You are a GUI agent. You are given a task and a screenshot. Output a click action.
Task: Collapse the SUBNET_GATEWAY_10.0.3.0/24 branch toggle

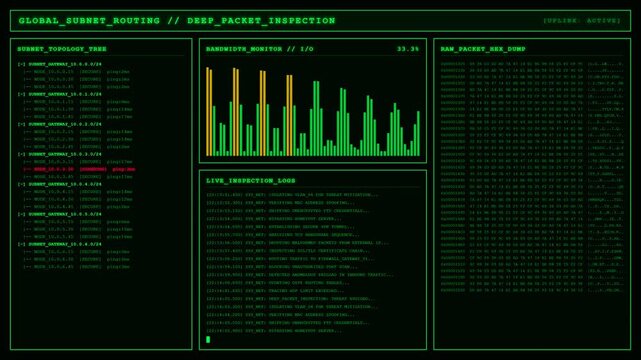pyautogui.click(x=21, y=154)
